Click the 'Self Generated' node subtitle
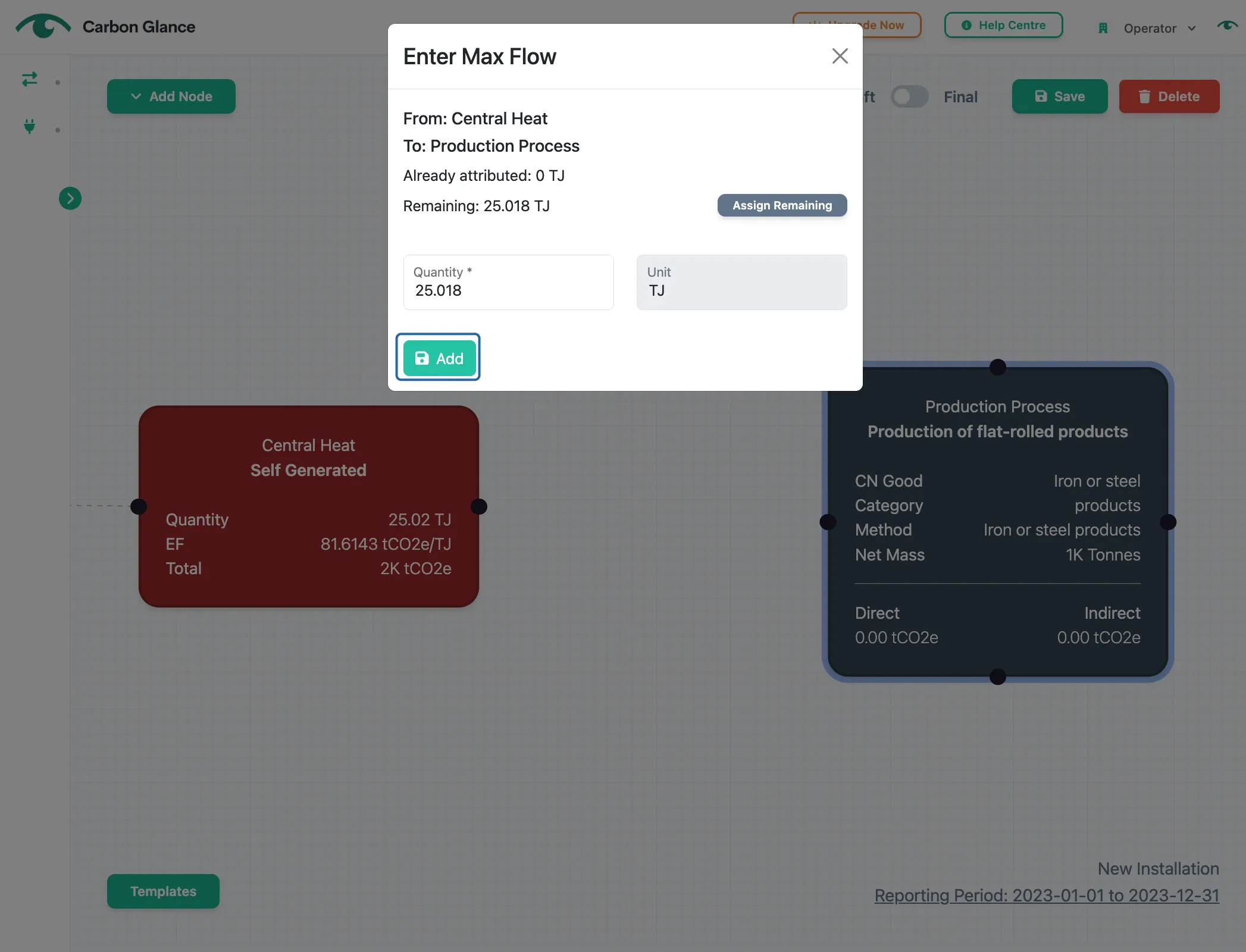 point(308,470)
